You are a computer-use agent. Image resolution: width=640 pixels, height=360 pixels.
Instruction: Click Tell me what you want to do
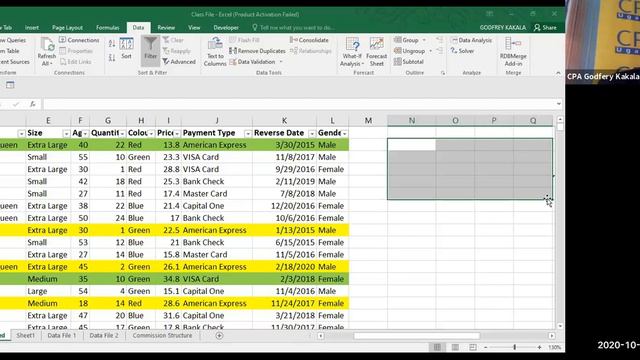[293, 27]
